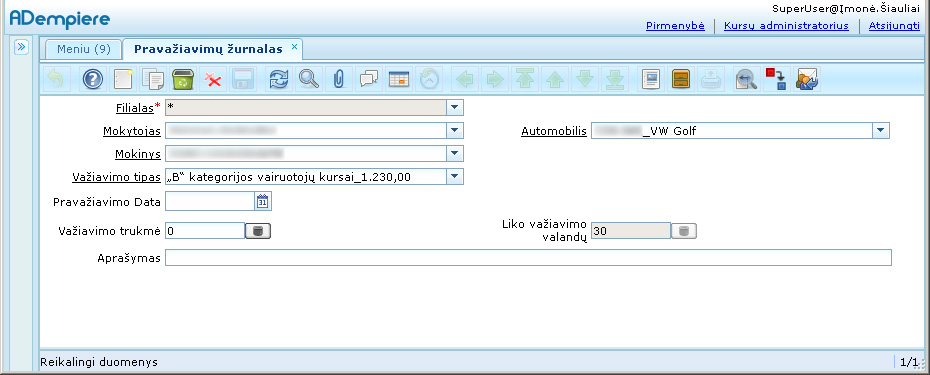Click the printer icon in the toolbar
The image size is (930, 375).
[711, 79]
